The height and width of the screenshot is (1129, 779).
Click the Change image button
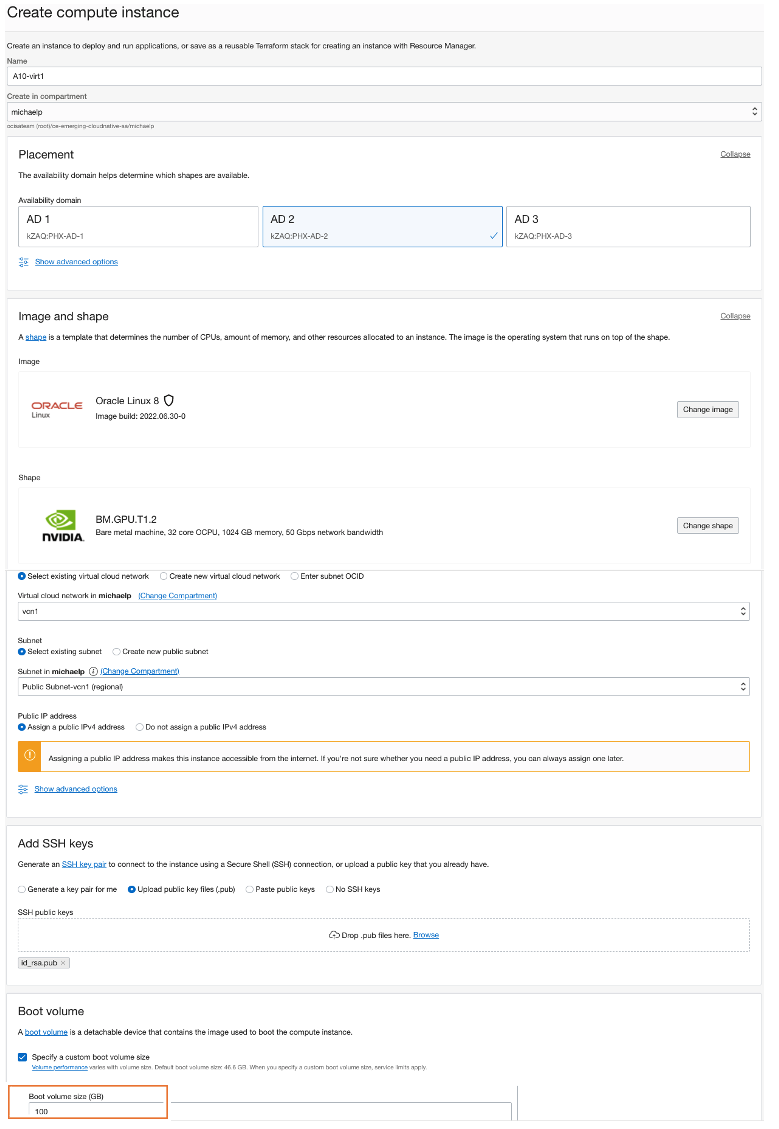point(707,409)
